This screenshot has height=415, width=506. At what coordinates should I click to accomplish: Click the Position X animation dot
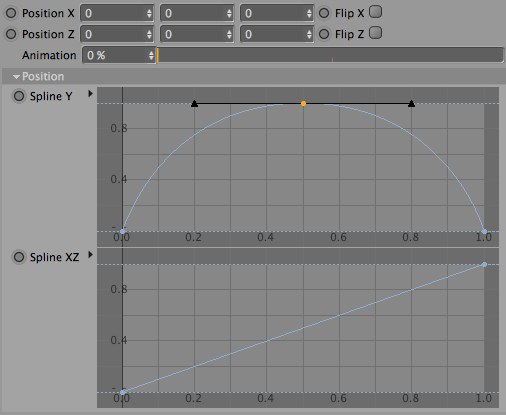click(x=11, y=13)
